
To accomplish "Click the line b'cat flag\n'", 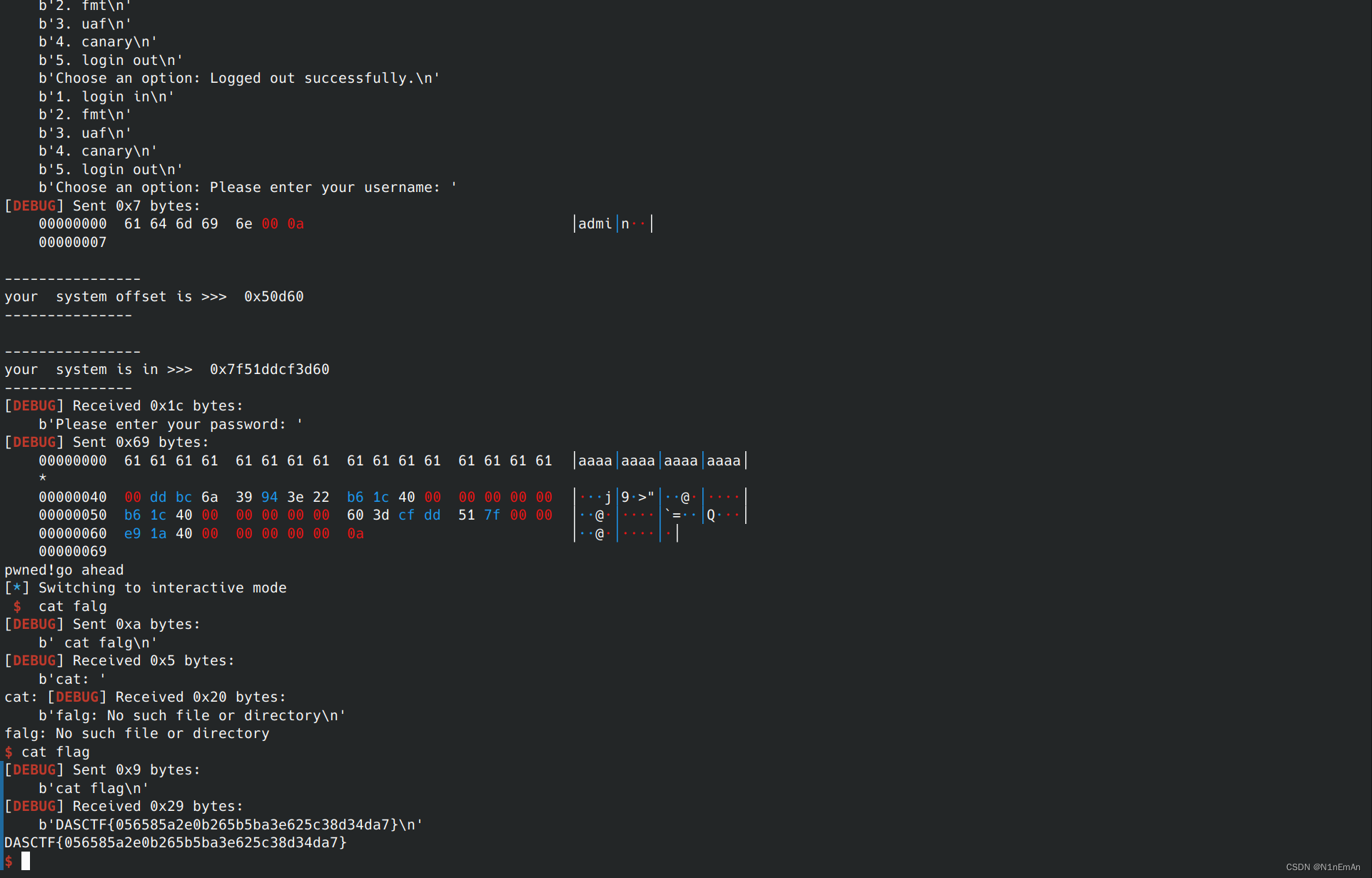I will click(x=94, y=788).
